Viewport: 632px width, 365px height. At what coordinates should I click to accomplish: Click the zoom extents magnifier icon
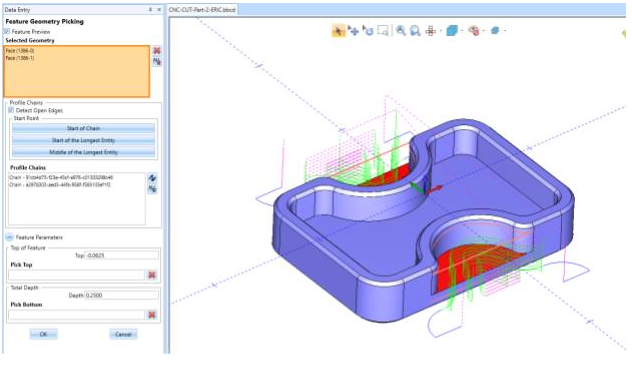[x=415, y=31]
